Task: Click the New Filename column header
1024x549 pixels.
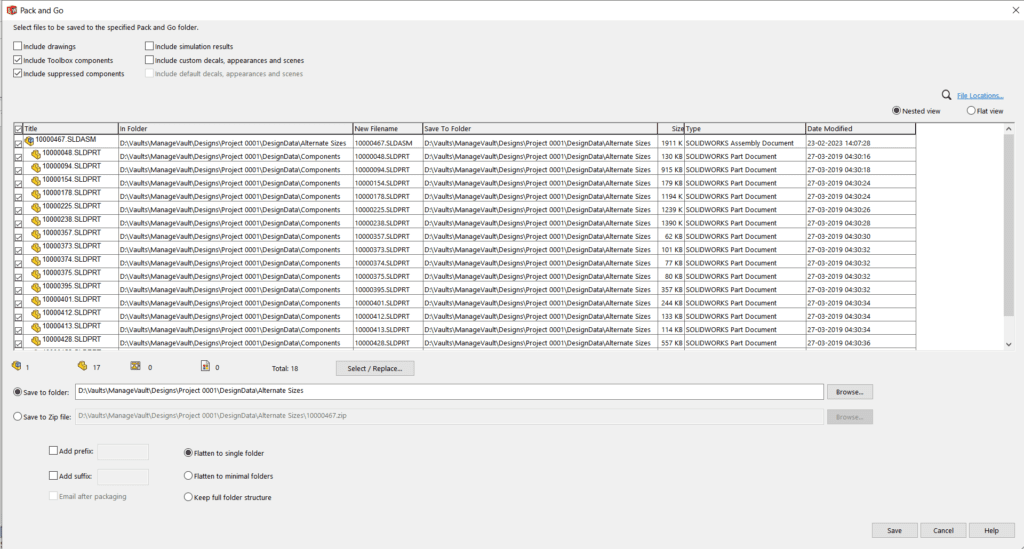Action: 386,129
